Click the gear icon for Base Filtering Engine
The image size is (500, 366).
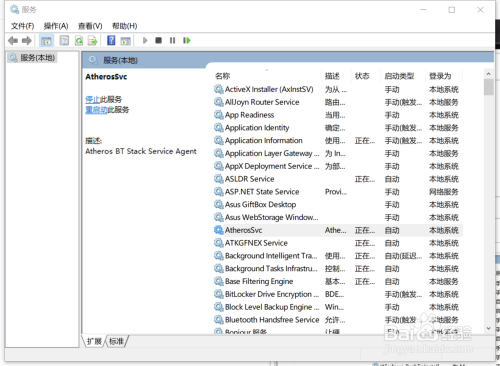tap(219, 281)
